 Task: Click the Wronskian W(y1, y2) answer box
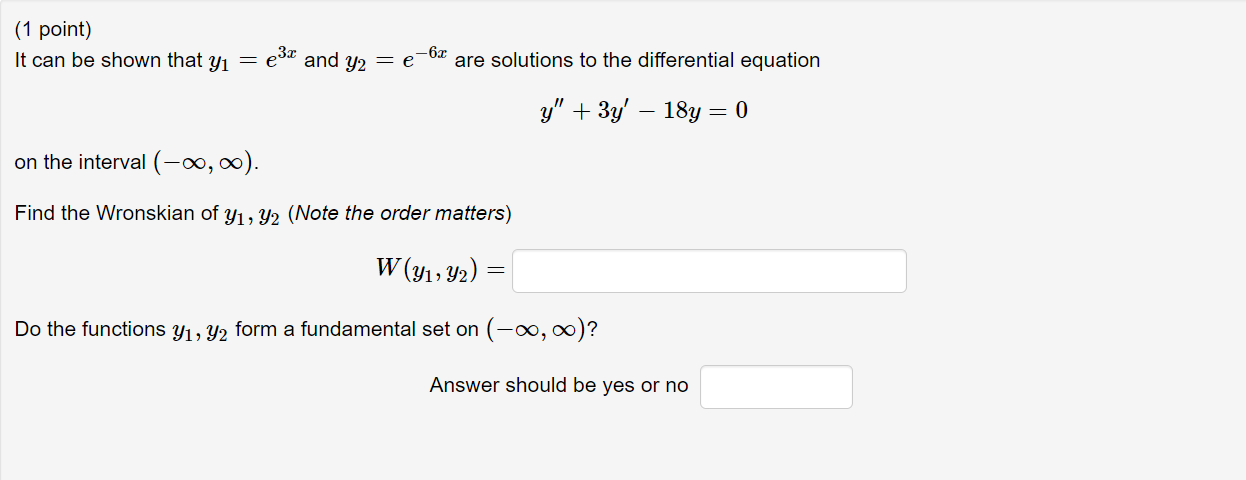(x=709, y=271)
